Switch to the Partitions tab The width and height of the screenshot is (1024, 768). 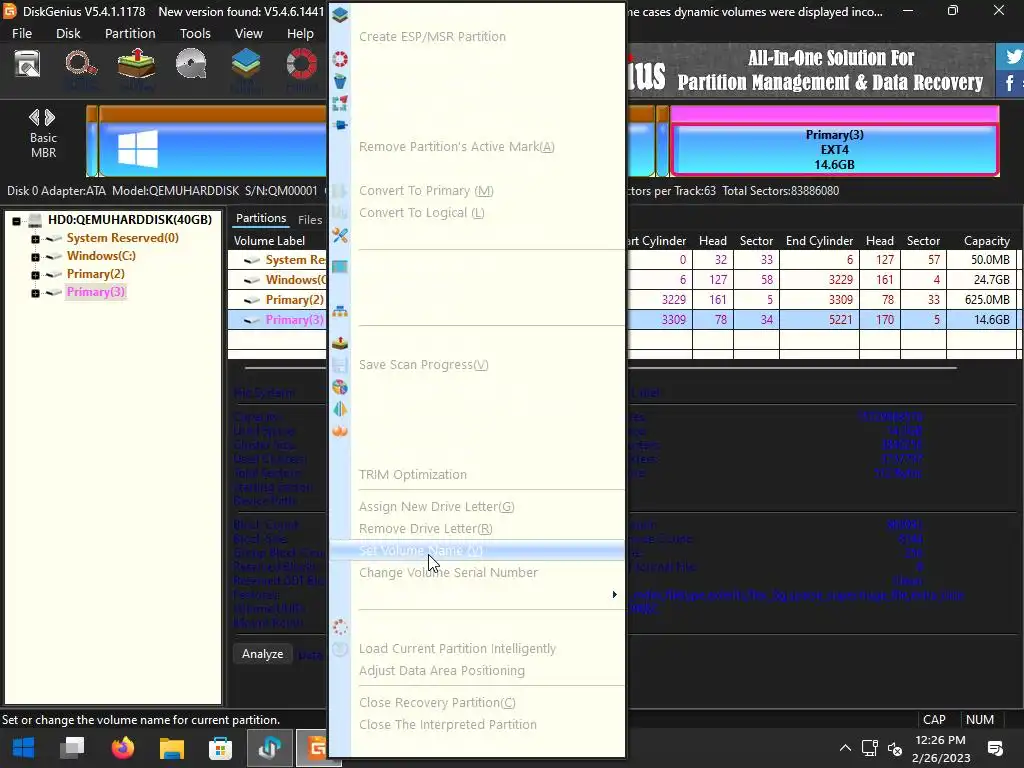(261, 218)
